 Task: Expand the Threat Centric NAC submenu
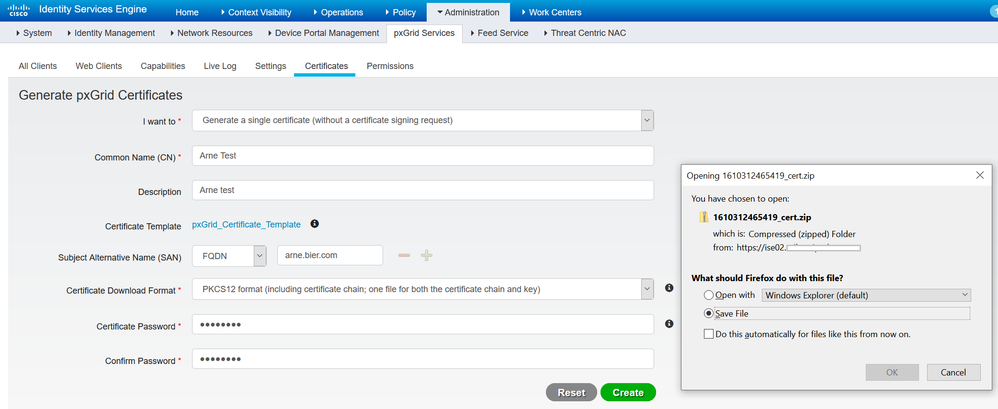(585, 33)
